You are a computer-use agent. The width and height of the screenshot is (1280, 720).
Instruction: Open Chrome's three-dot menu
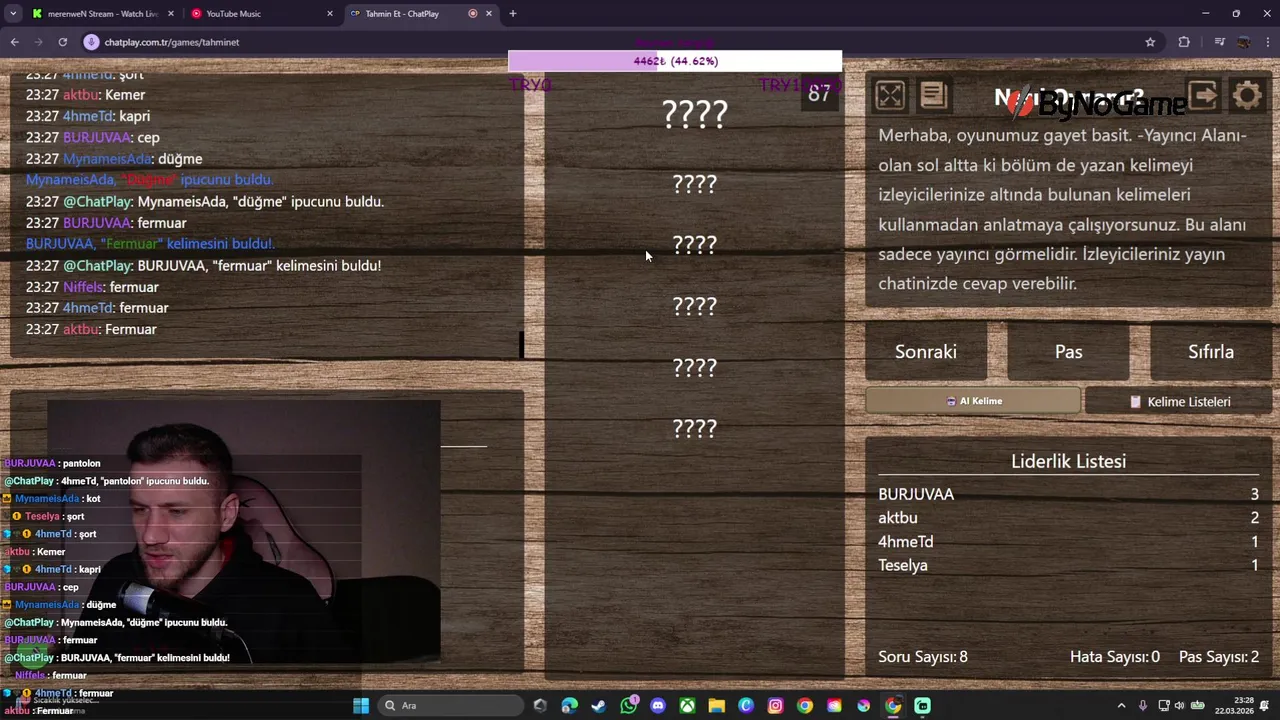[x=1267, y=42]
